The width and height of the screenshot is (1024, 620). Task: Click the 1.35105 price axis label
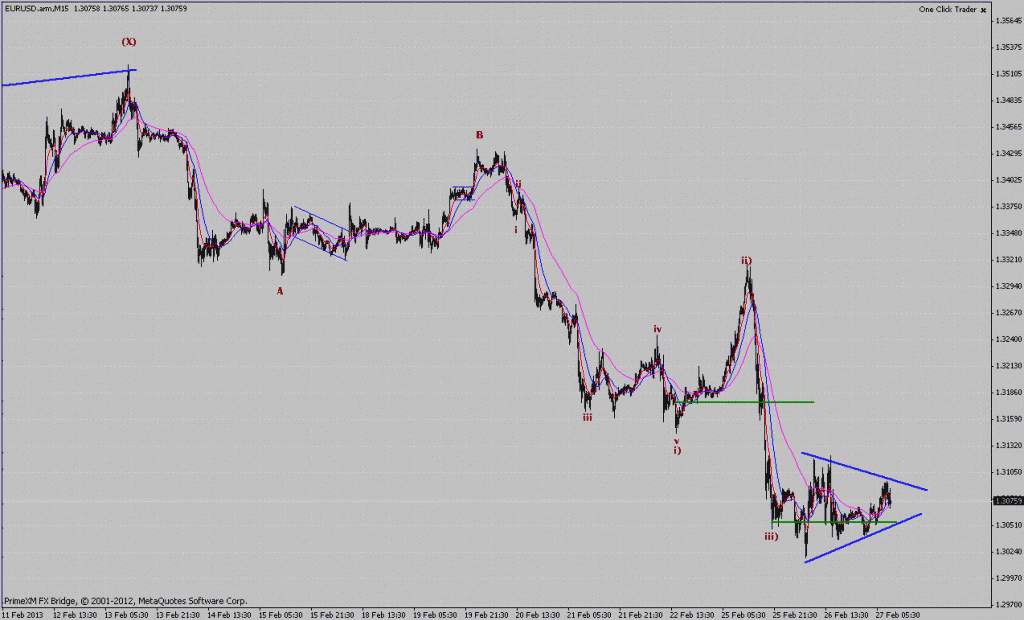coord(1009,74)
